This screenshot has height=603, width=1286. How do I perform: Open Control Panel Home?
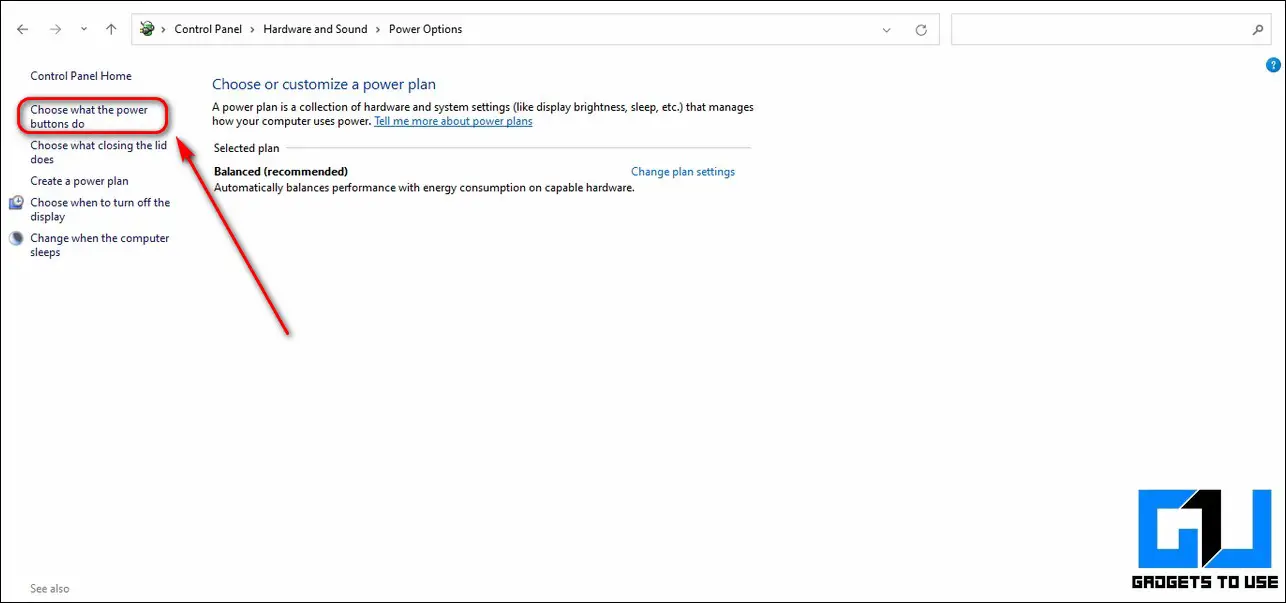click(81, 76)
